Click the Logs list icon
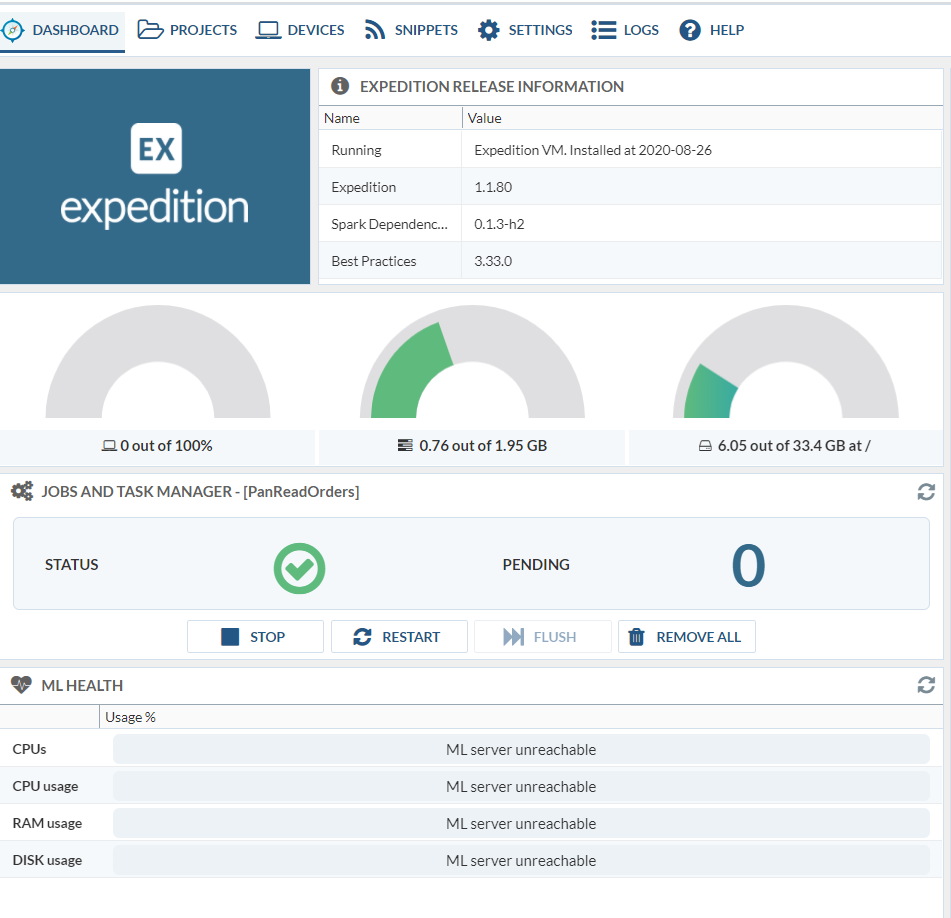The height and width of the screenshot is (918, 951). pos(603,30)
